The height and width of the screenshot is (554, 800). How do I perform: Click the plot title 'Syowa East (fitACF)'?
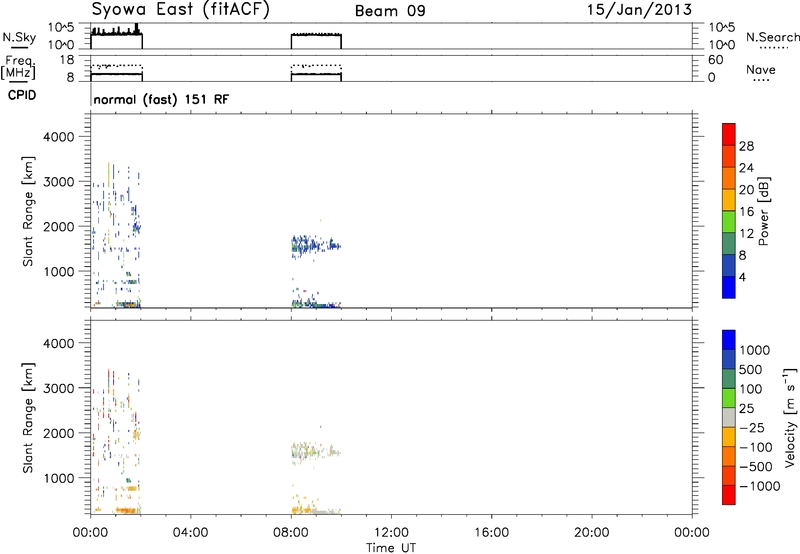(181, 10)
